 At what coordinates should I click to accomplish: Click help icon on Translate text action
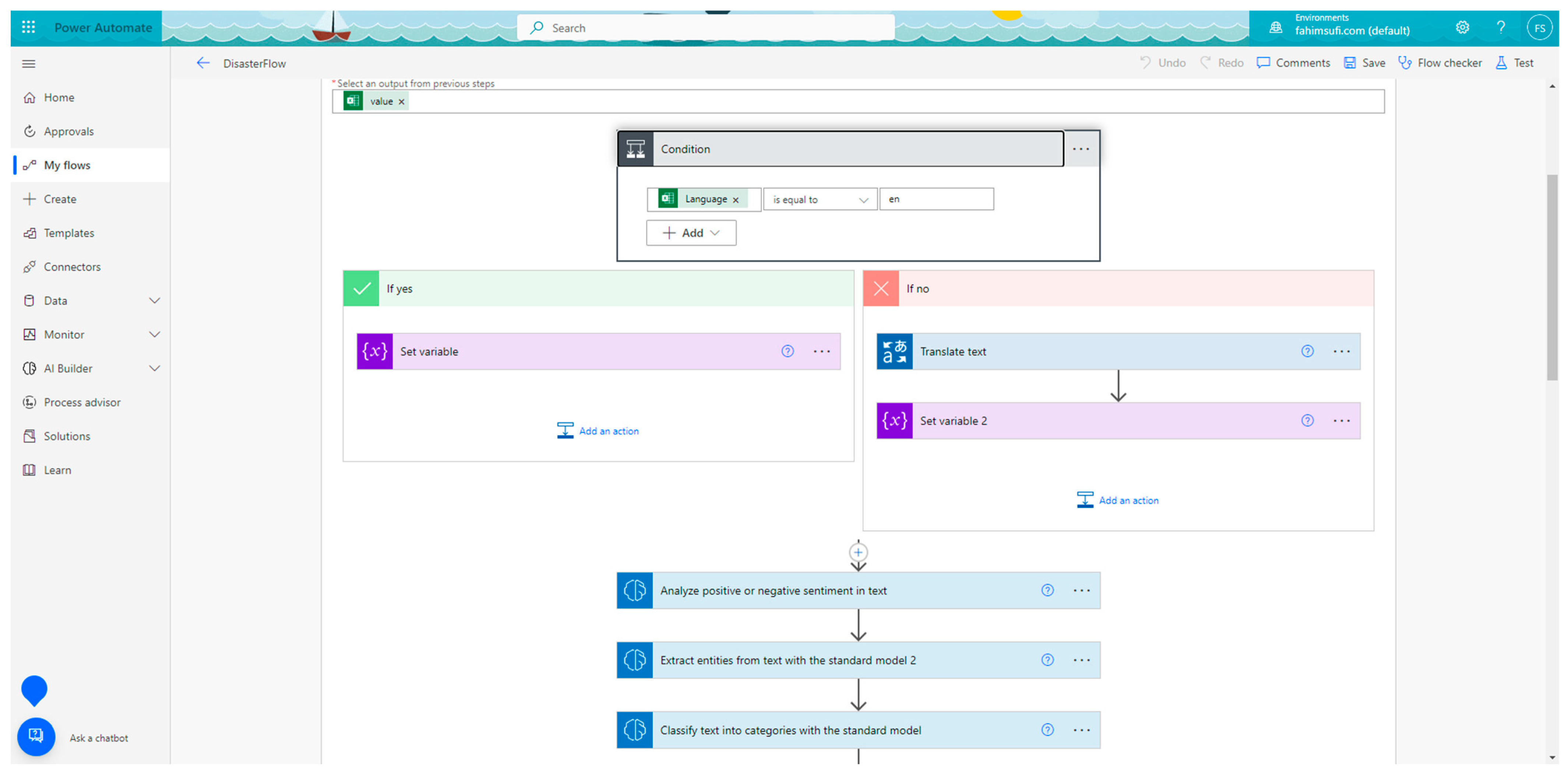[1307, 351]
